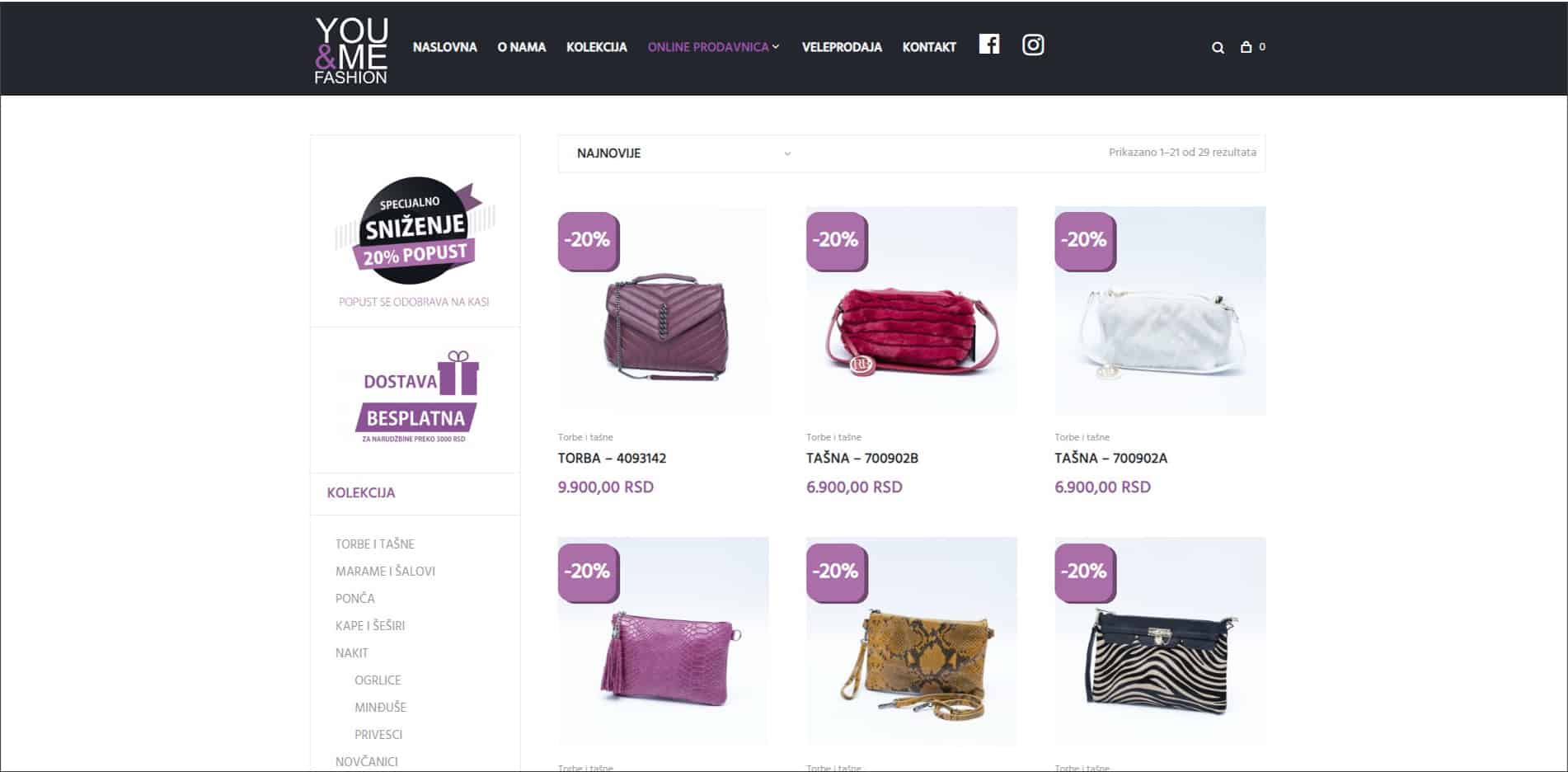The width and height of the screenshot is (1568, 772).
Task: Click the search magnifier icon
Action: pos(1218,48)
